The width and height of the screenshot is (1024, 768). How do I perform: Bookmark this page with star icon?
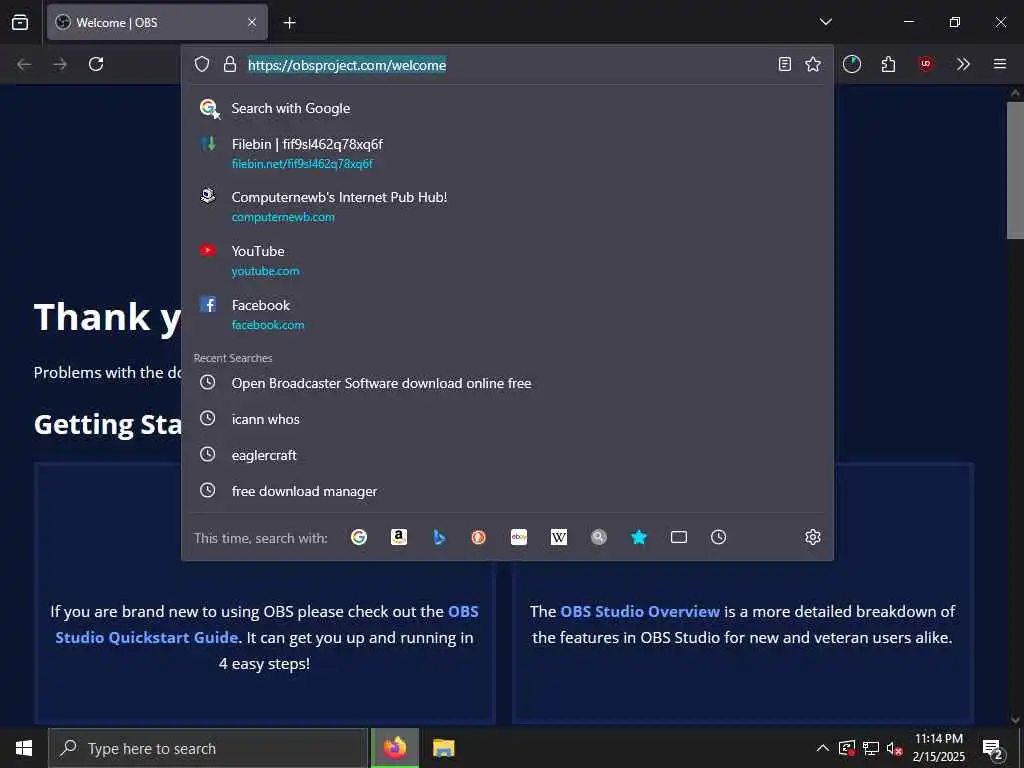coord(812,64)
